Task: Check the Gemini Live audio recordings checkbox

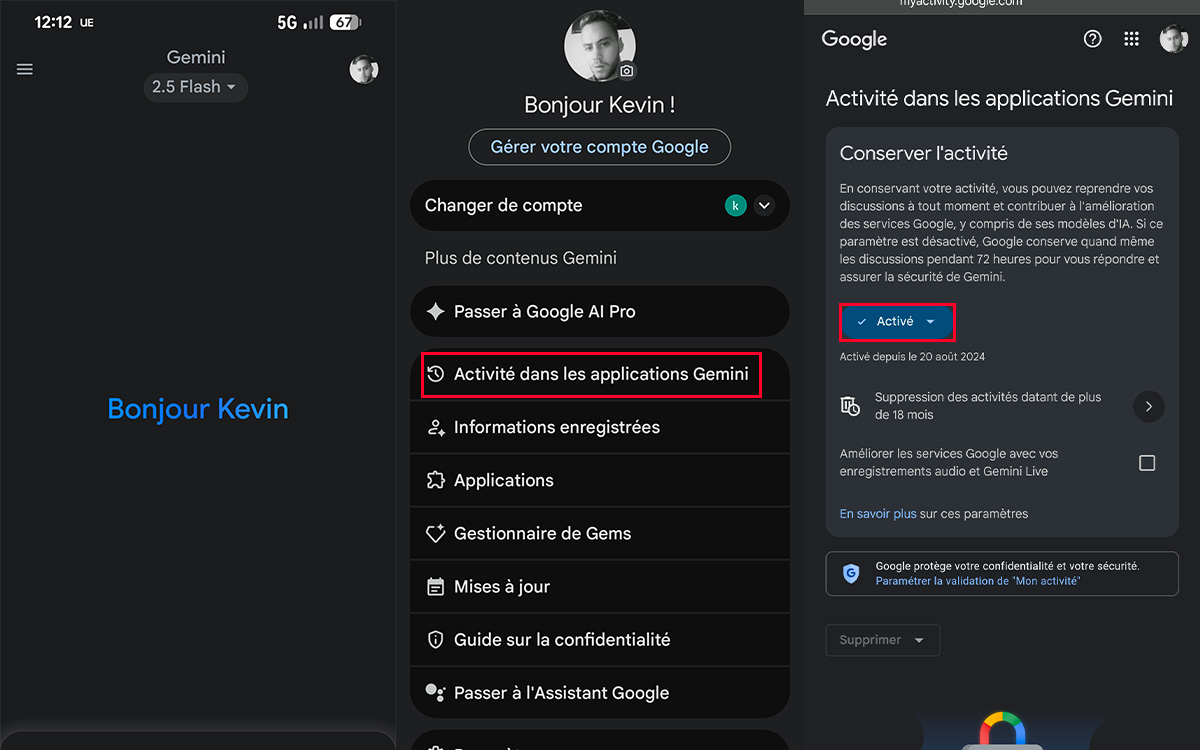Action: (1145, 461)
